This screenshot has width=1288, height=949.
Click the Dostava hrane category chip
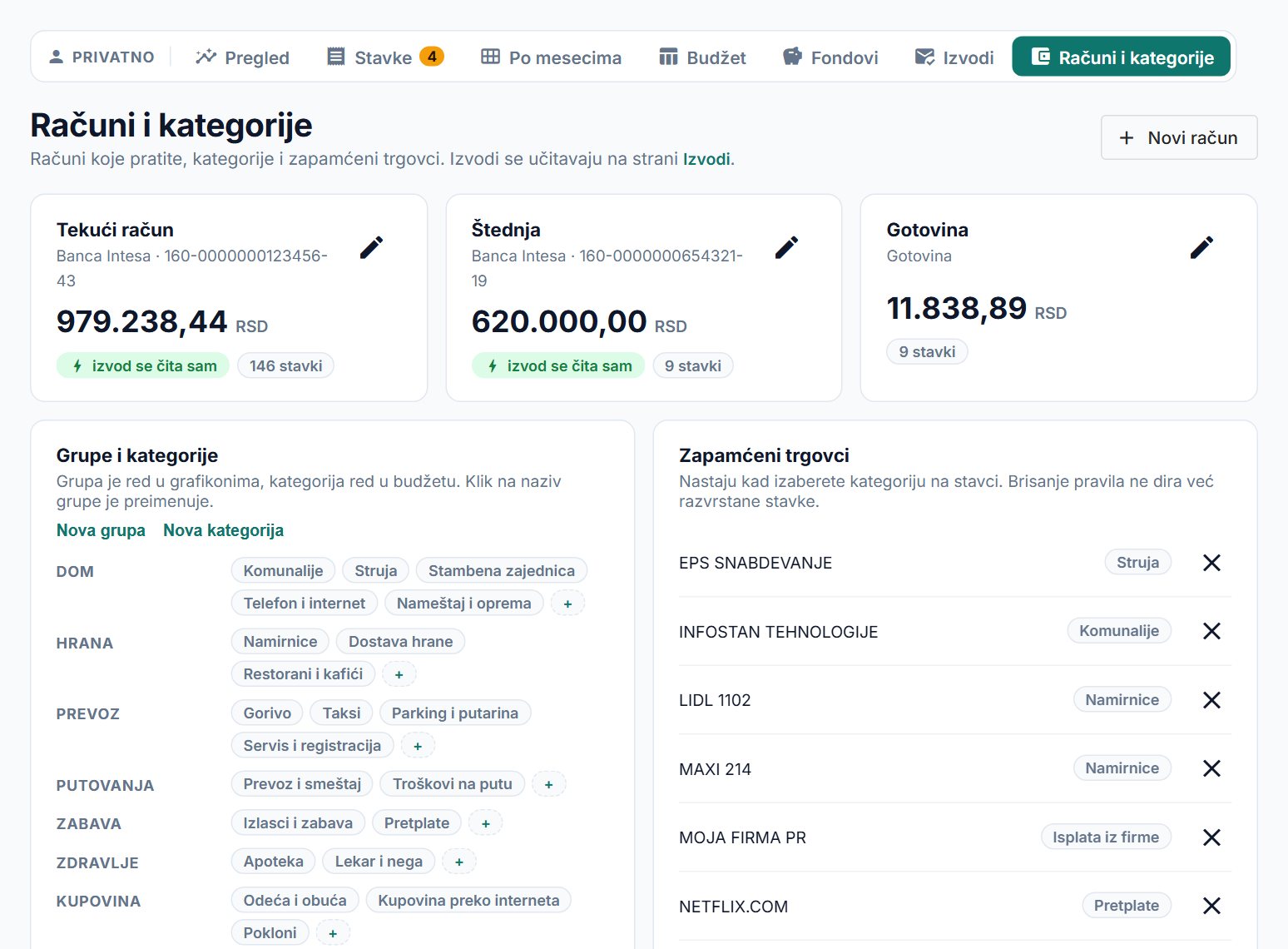tap(401, 642)
